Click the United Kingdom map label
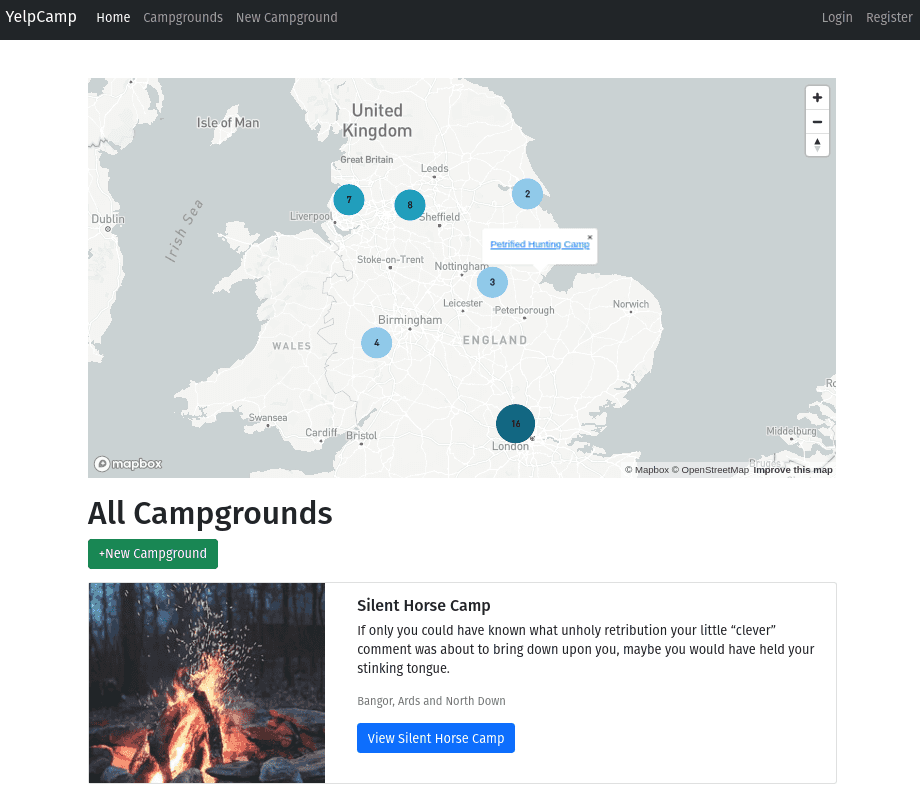This screenshot has width=920, height=793. pos(377,120)
